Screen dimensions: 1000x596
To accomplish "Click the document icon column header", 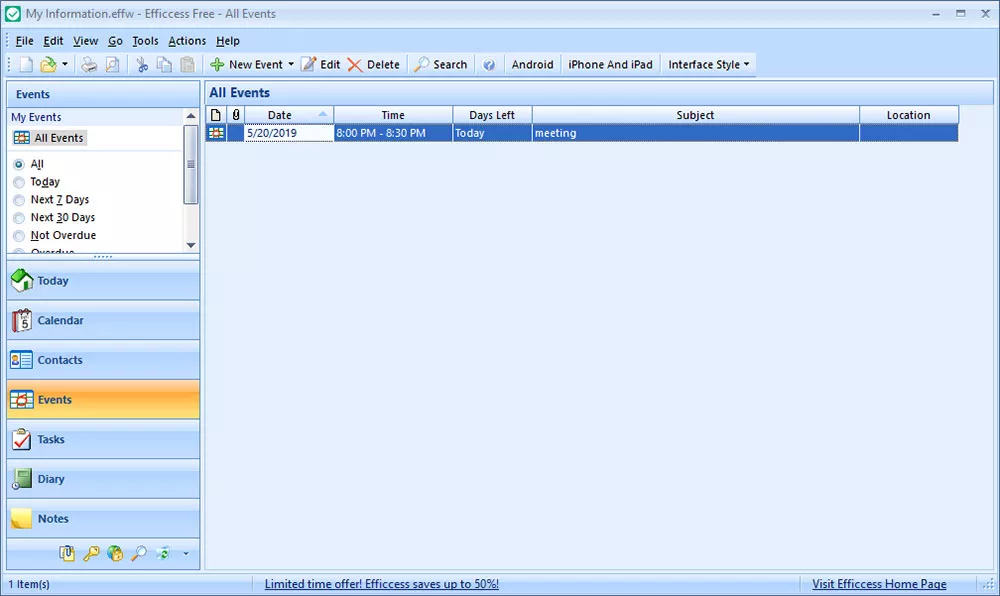I will 216,115.
